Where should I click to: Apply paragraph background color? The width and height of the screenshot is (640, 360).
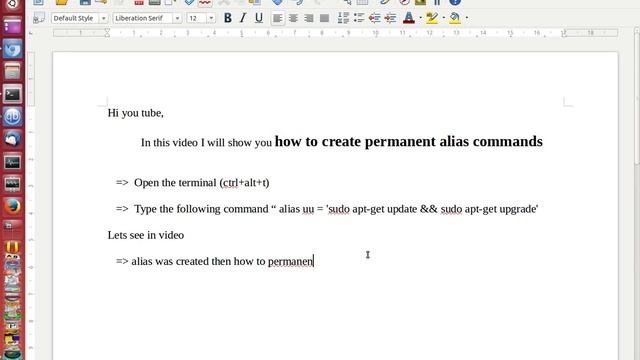coord(455,18)
